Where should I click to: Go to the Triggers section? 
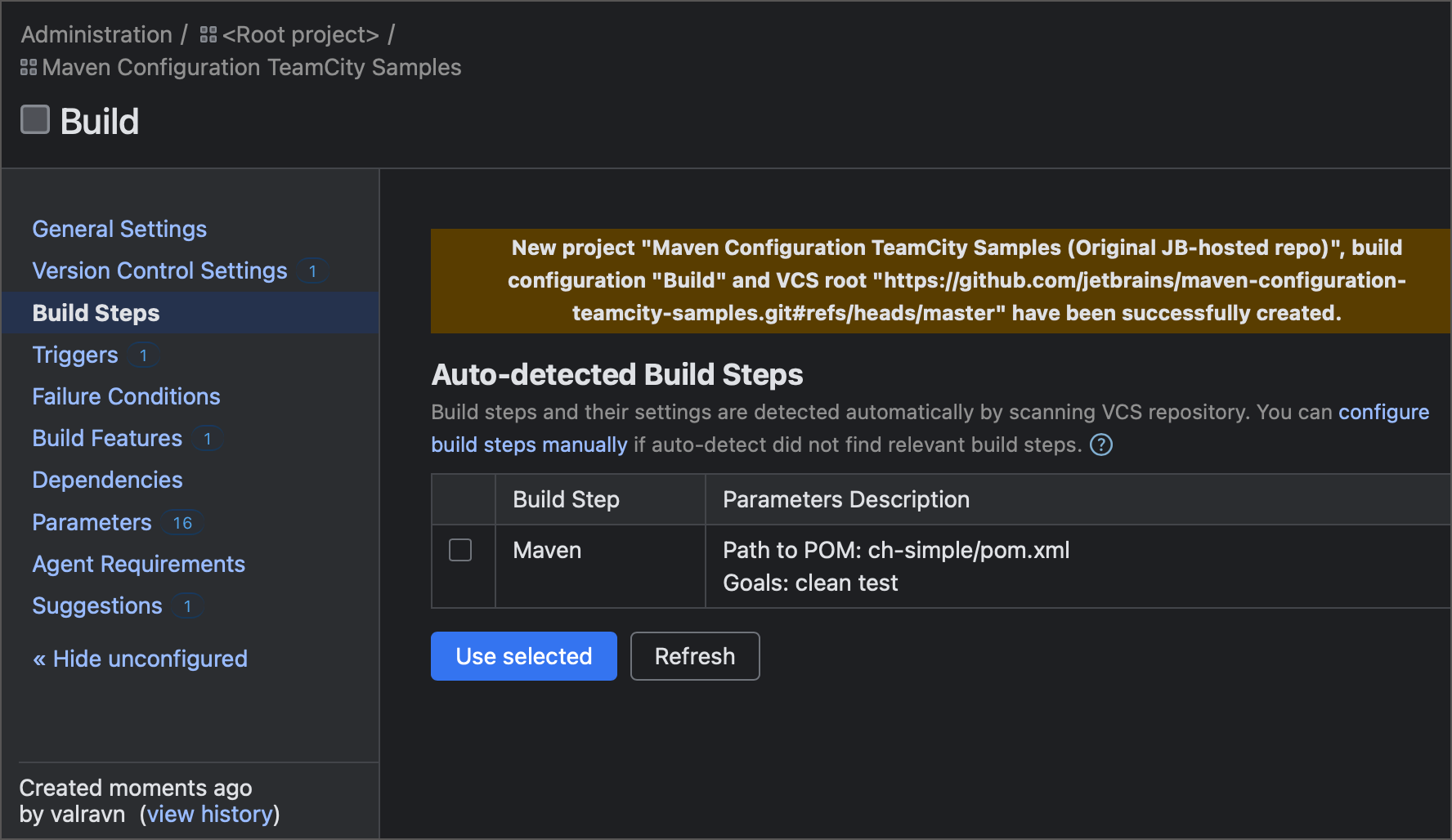click(75, 355)
